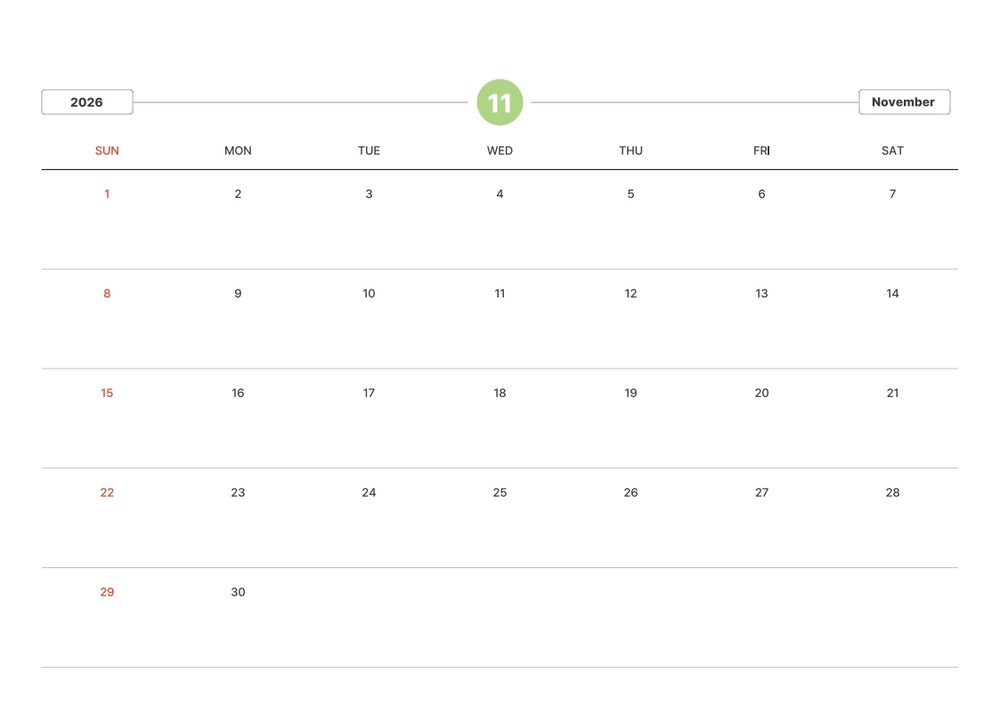Pick Sunday the 29th
The width and height of the screenshot is (1000, 707).
point(107,592)
